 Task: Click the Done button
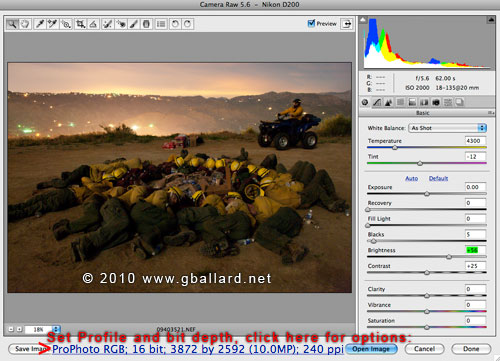[471, 349]
